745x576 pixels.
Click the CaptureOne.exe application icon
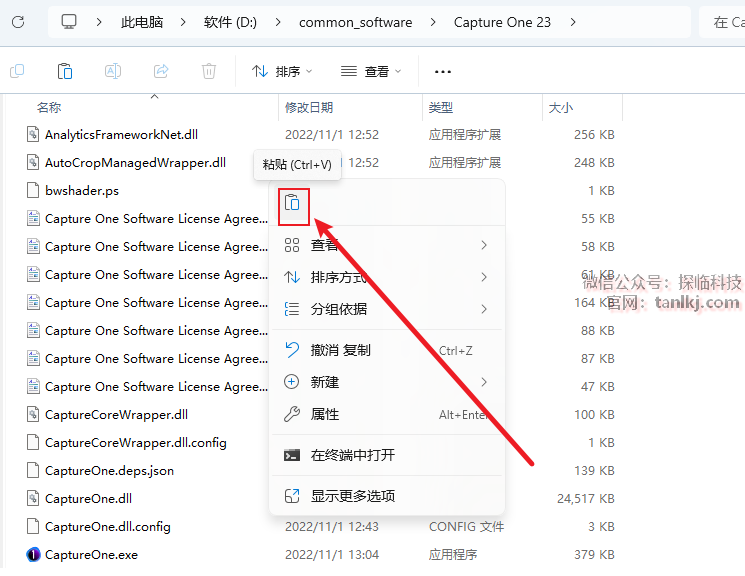[33, 555]
